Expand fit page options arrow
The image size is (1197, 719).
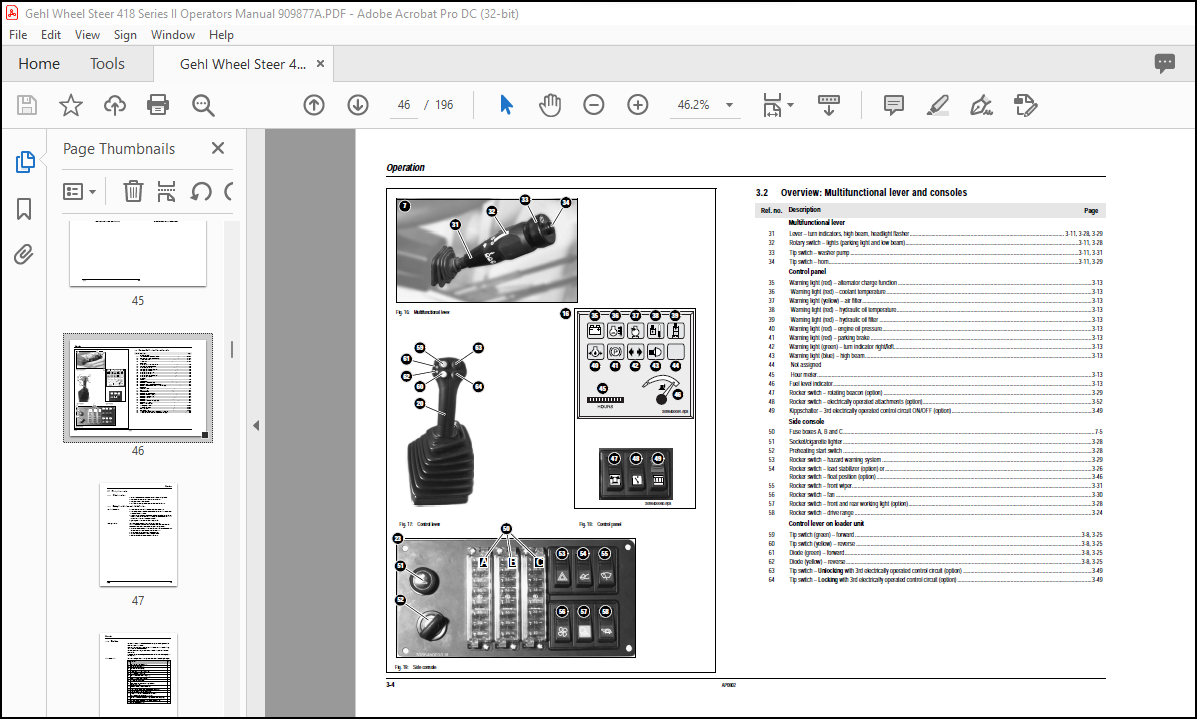790,105
